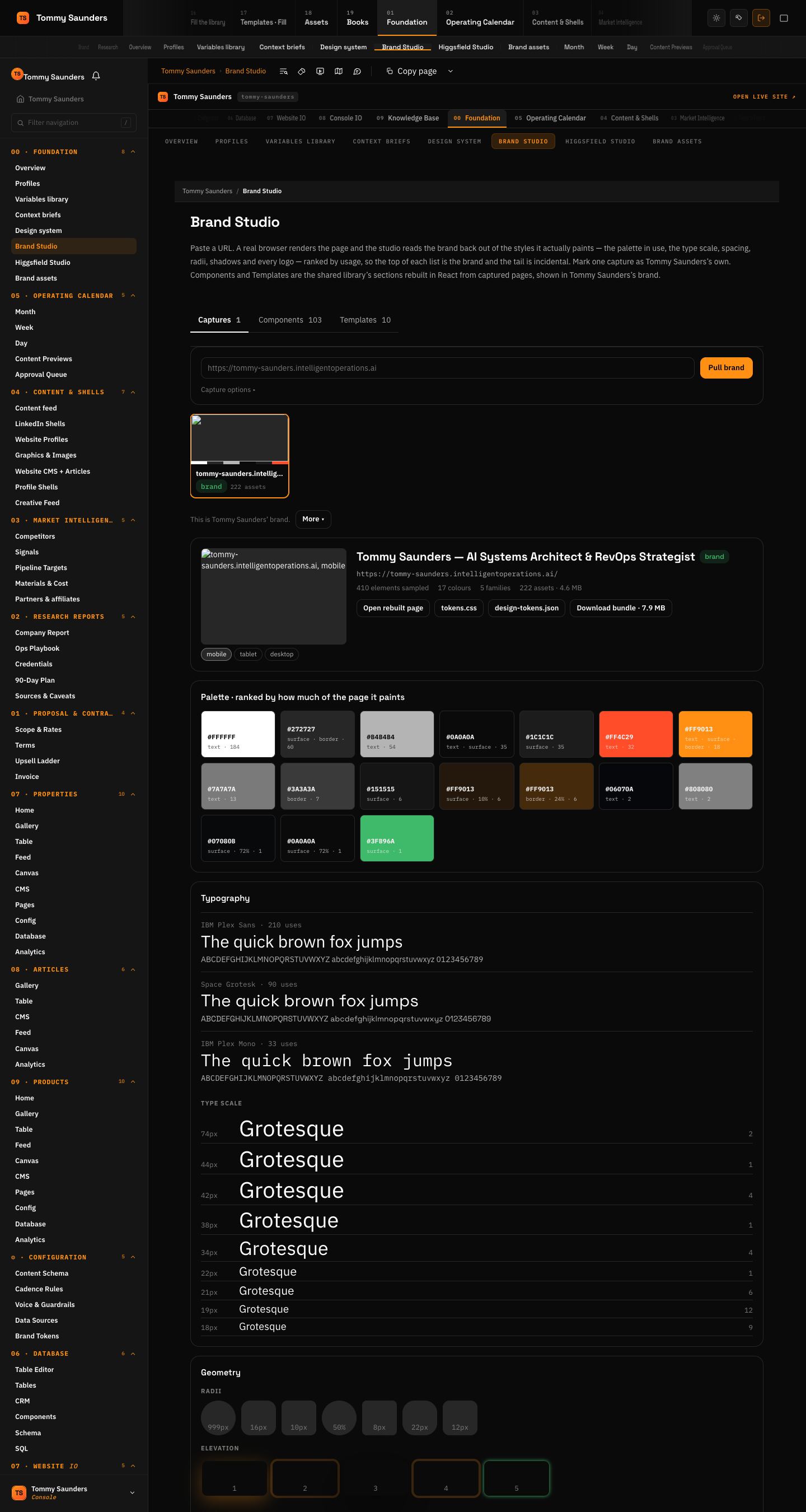Click the URL capture input field
This screenshot has width=806, height=1512.
[448, 368]
